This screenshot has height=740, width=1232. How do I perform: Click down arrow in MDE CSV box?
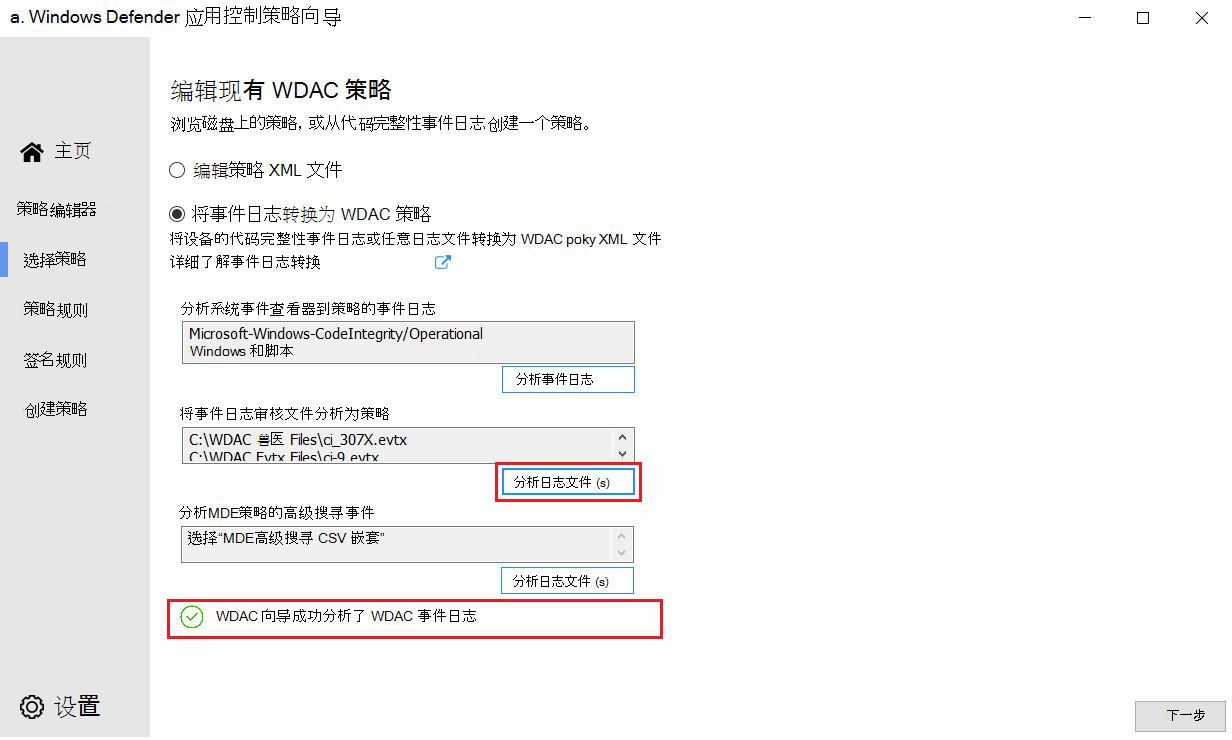point(623,552)
